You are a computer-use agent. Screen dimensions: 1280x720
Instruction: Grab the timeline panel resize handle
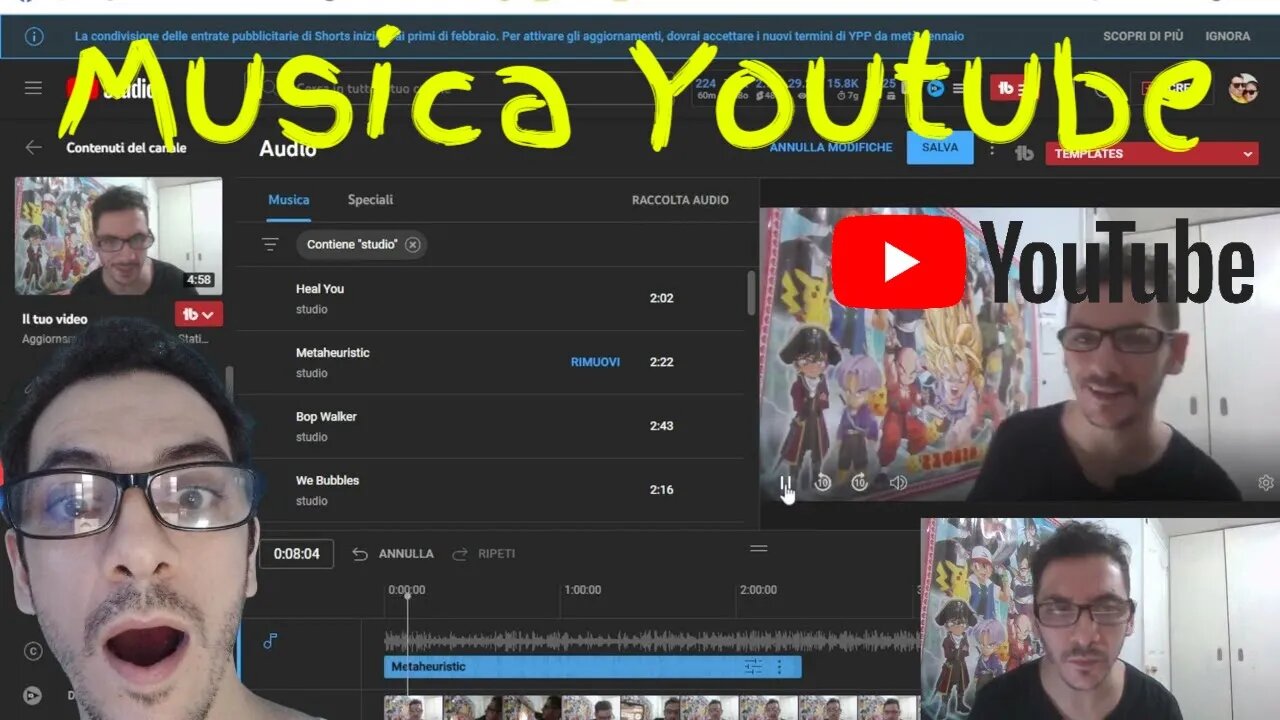coord(759,548)
